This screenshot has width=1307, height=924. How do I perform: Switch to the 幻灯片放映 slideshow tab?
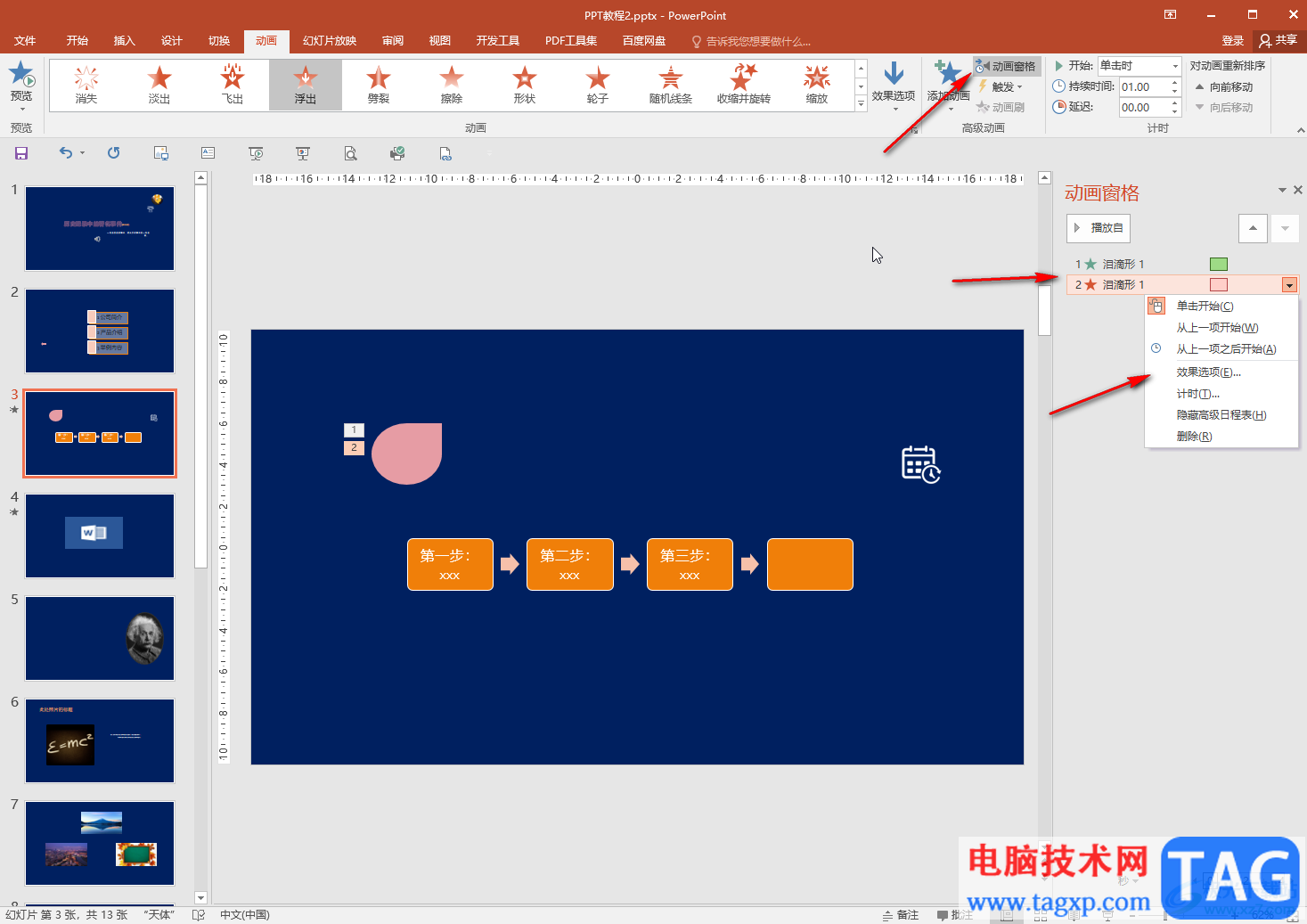(x=330, y=41)
